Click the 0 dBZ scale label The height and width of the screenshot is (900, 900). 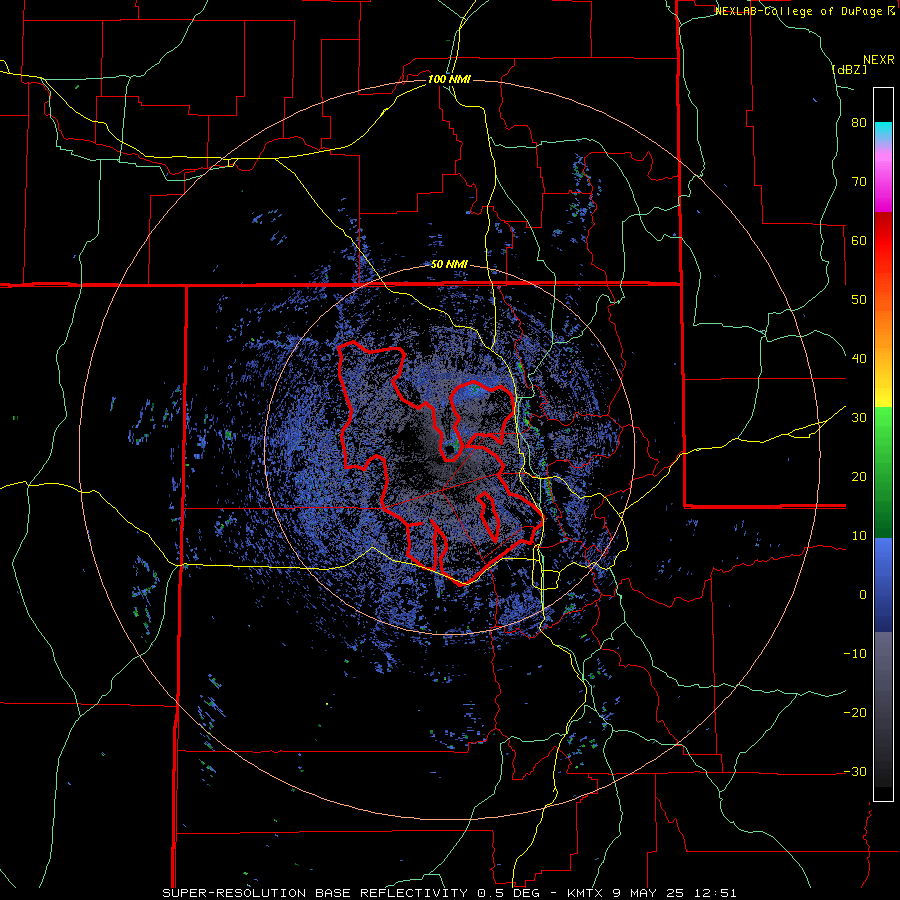pyautogui.click(x=863, y=595)
